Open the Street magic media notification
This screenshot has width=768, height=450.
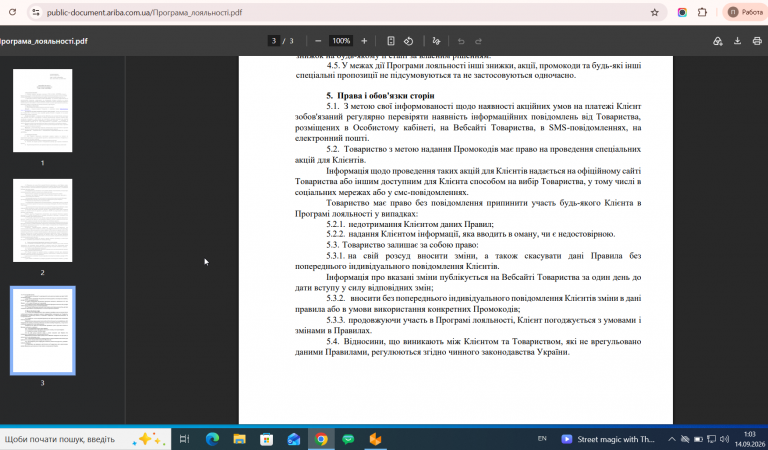pyautogui.click(x=607, y=439)
